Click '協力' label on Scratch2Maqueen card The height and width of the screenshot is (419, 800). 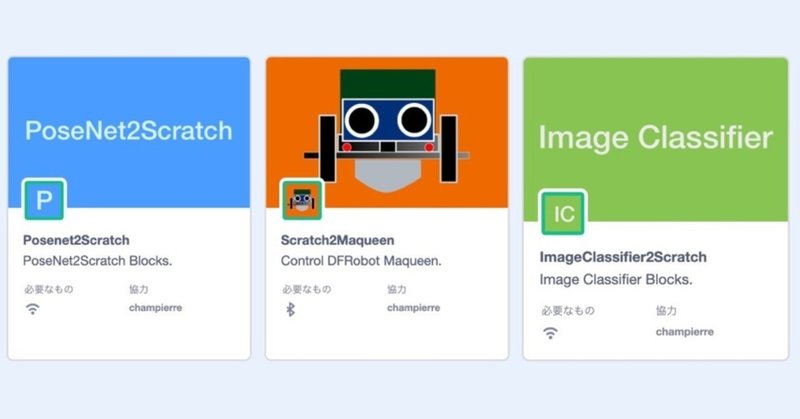(x=396, y=289)
